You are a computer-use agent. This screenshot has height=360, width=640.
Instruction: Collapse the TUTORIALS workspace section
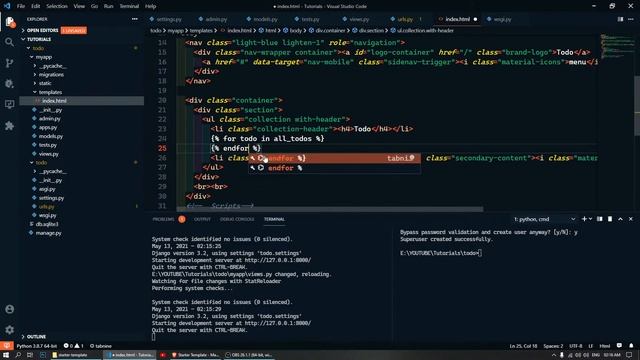click(x=39, y=39)
